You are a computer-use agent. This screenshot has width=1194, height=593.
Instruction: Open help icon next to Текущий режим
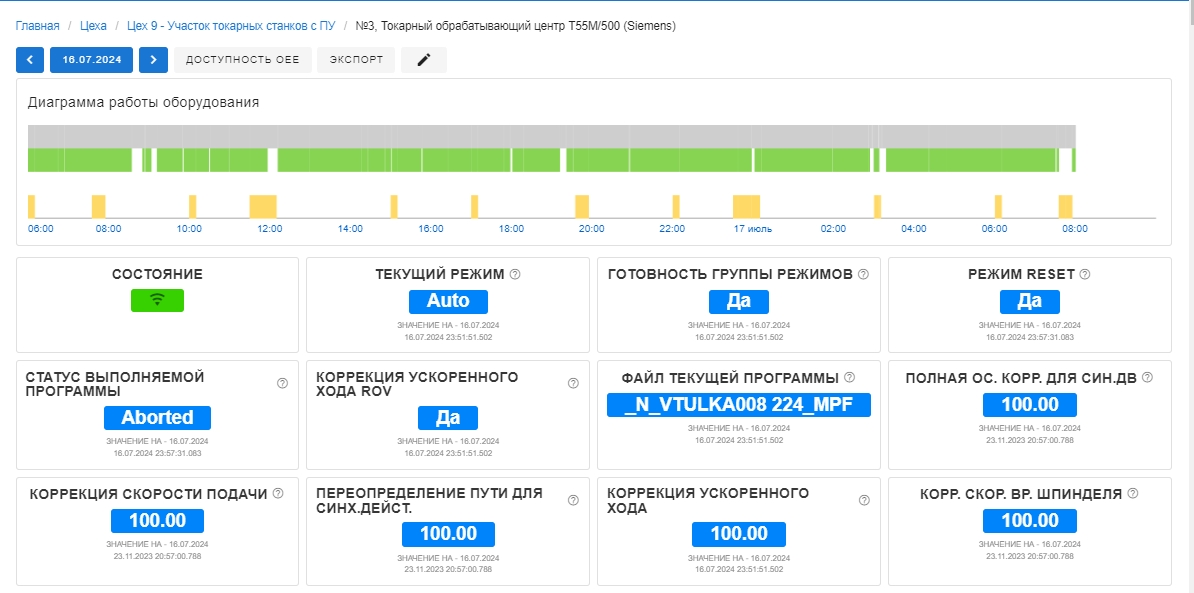[x=516, y=274]
